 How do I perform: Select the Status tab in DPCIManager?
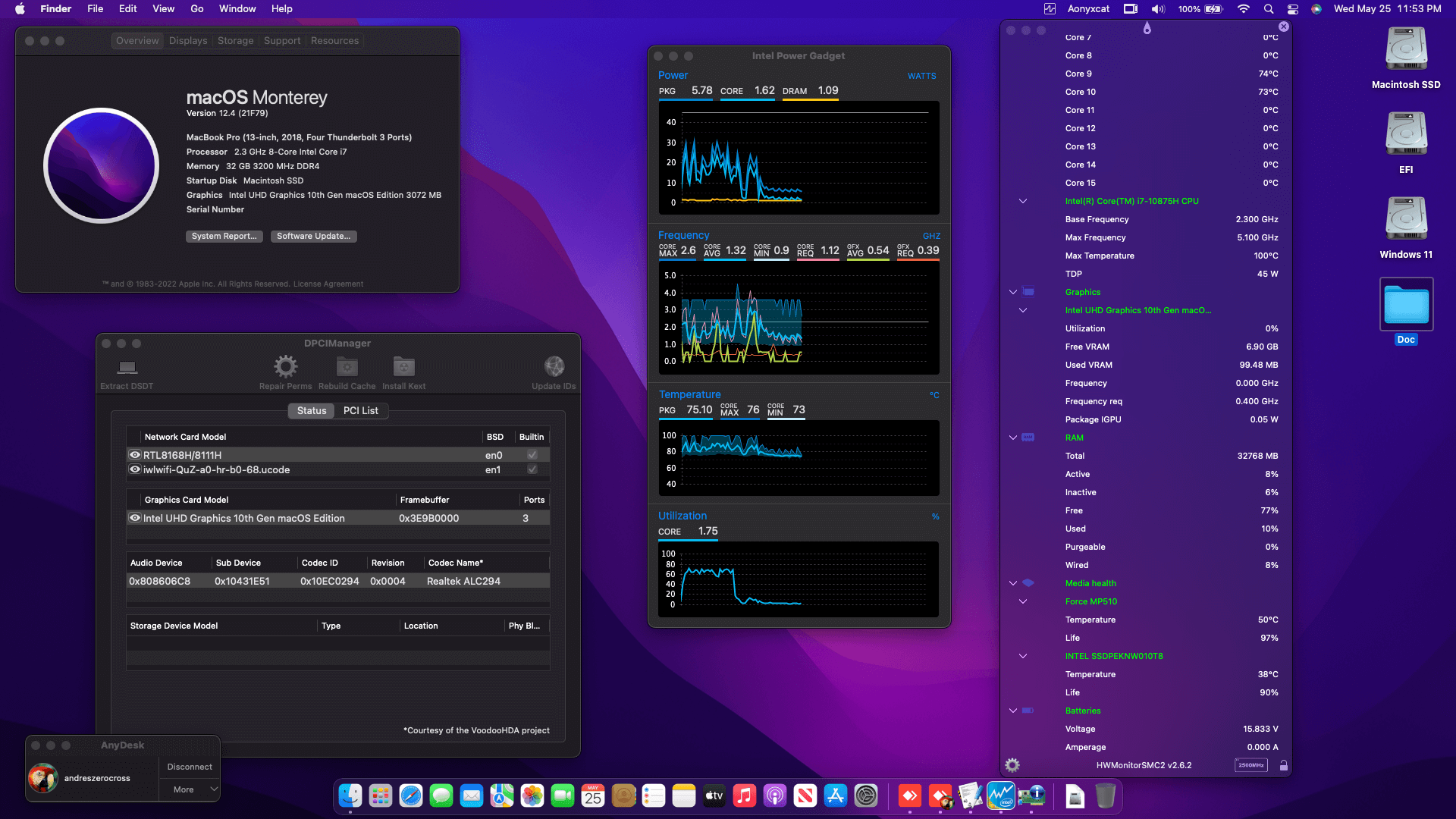point(312,410)
